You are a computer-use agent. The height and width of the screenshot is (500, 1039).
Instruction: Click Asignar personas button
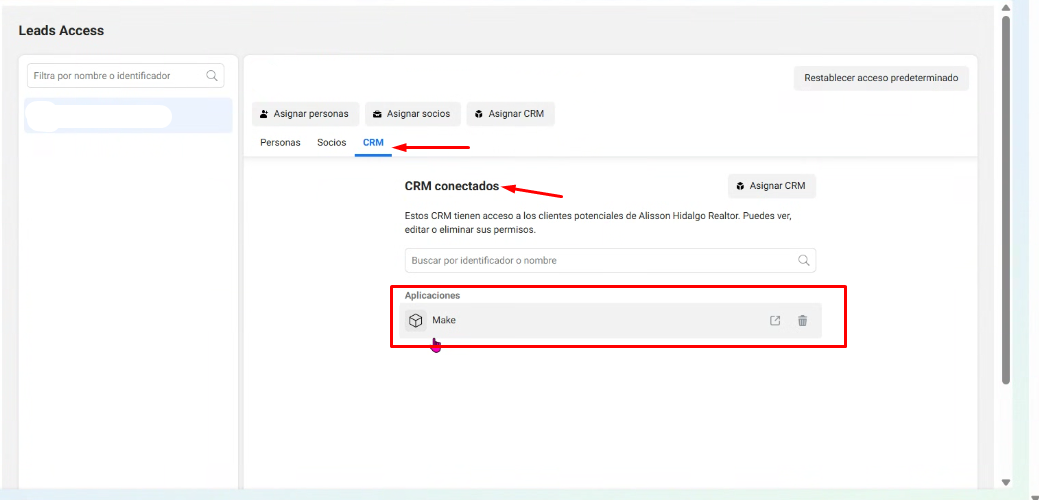(x=305, y=114)
